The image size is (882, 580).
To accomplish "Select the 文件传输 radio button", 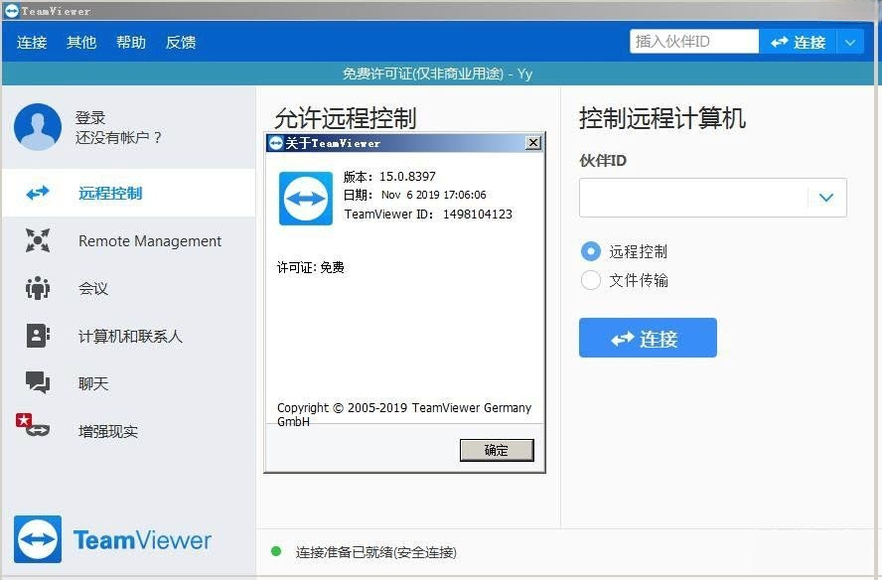I will [591, 280].
